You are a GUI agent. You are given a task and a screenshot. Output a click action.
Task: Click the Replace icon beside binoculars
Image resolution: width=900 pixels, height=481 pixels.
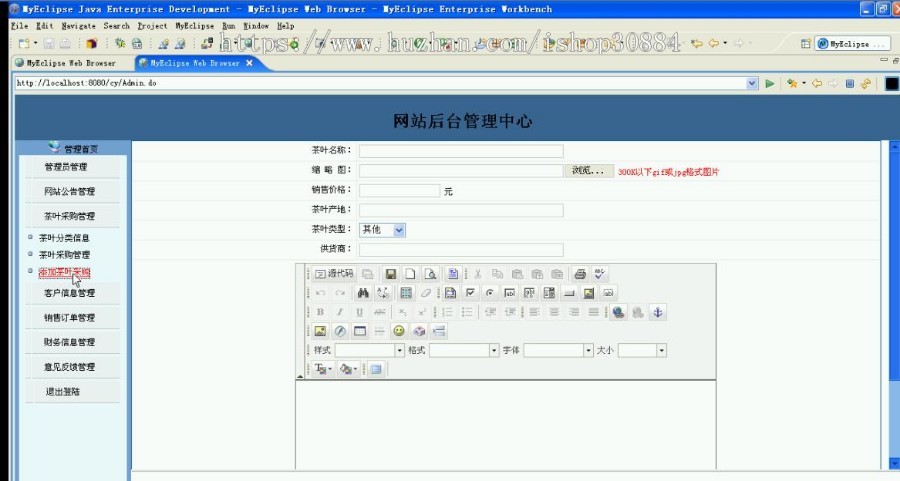pos(382,293)
